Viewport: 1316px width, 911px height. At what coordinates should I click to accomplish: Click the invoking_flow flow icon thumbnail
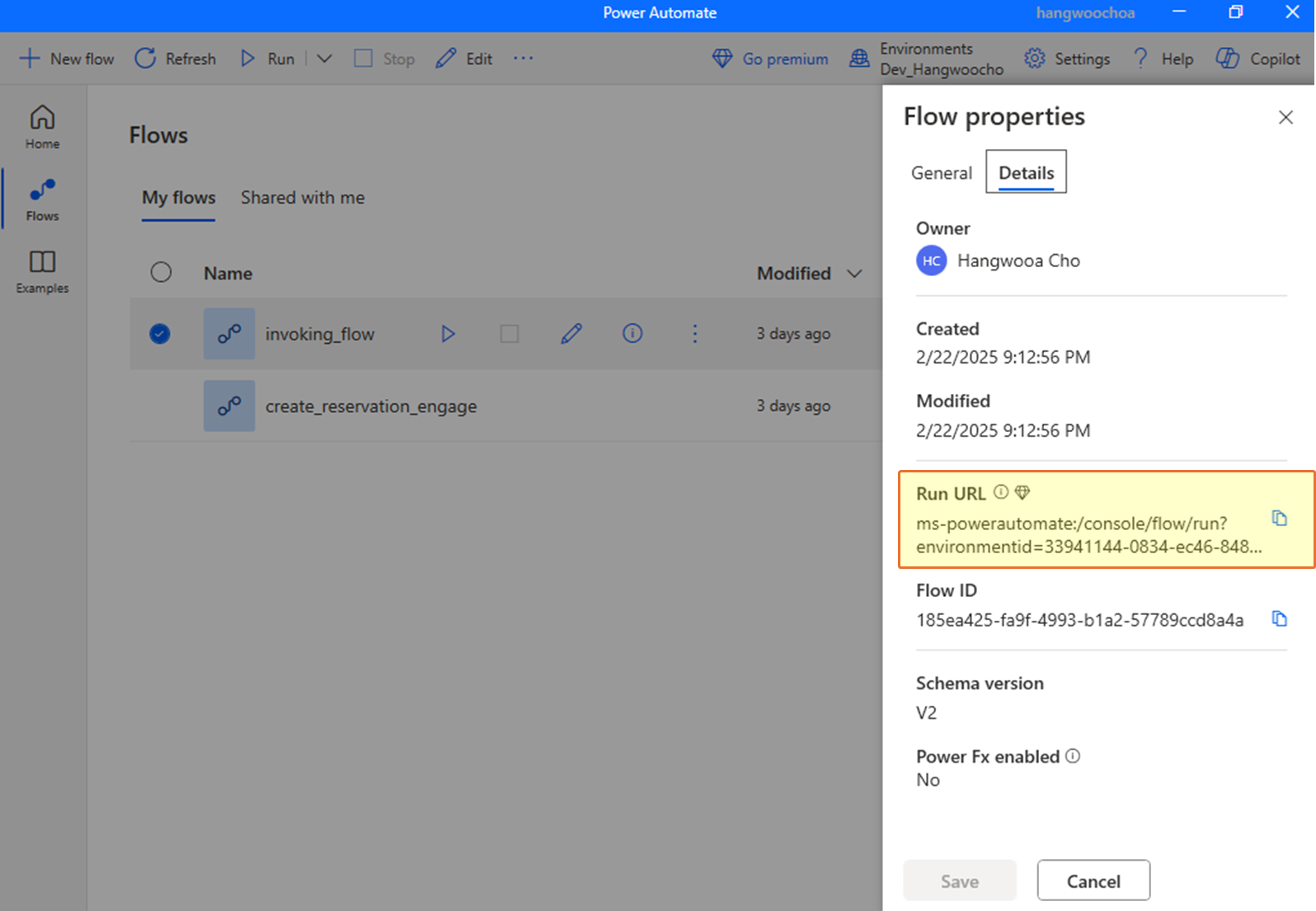(229, 334)
